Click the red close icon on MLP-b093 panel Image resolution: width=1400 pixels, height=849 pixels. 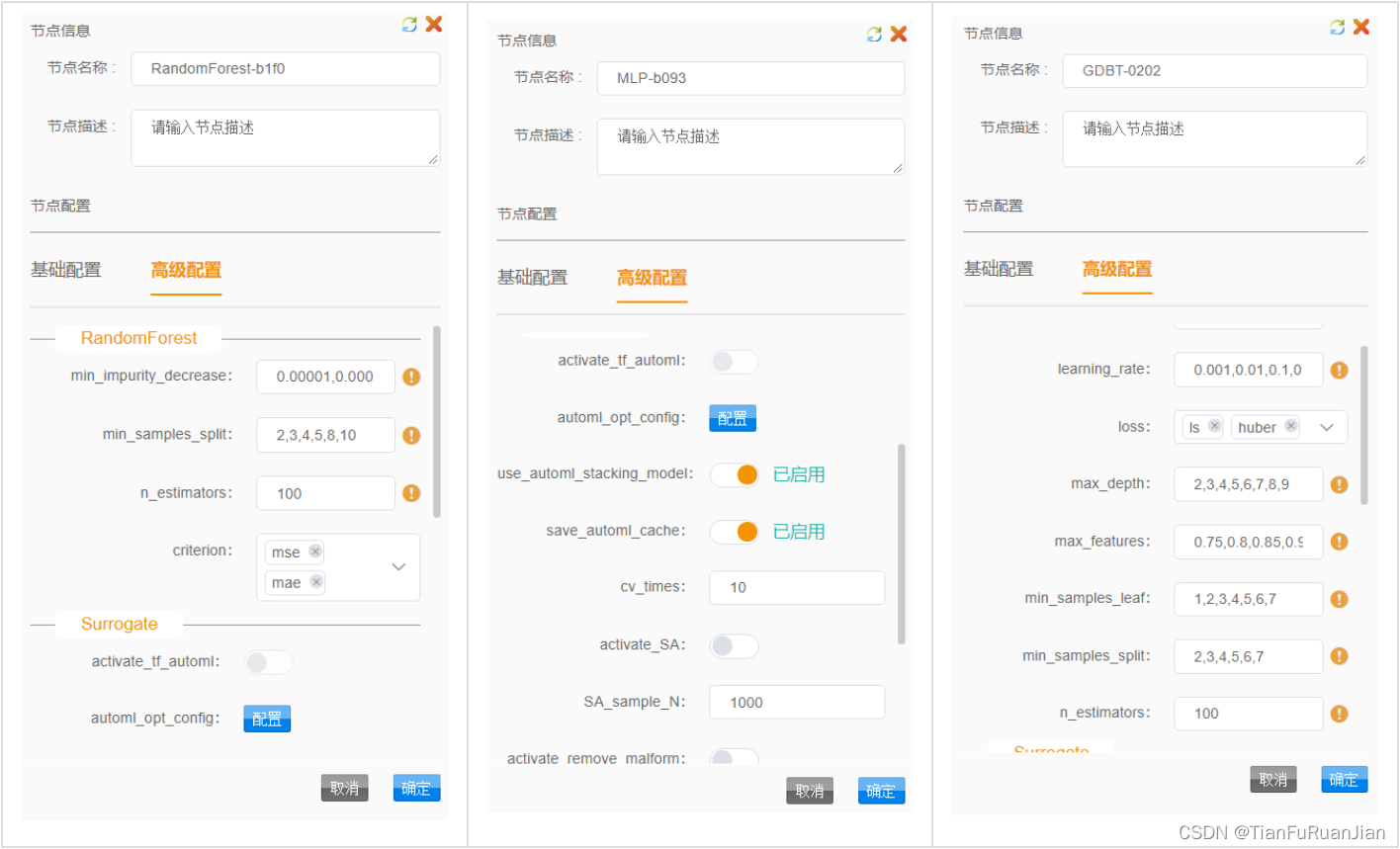(898, 33)
